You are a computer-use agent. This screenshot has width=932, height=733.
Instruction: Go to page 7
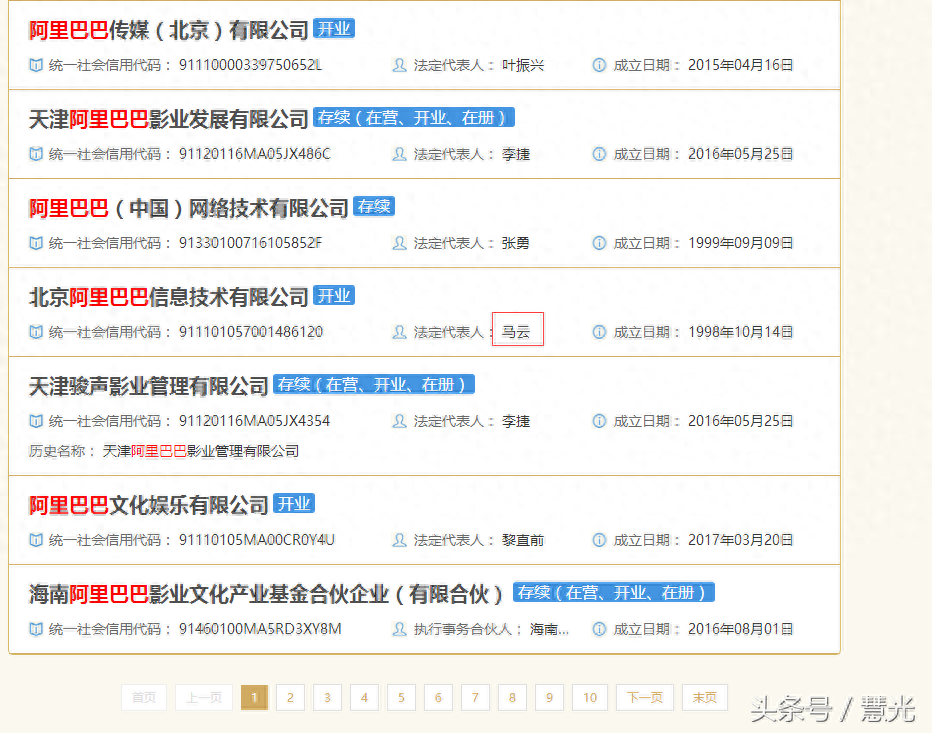(475, 697)
